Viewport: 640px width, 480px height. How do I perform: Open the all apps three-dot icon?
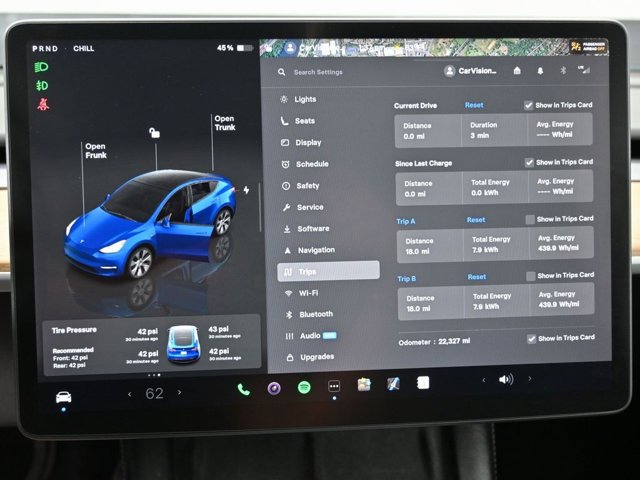click(x=334, y=386)
